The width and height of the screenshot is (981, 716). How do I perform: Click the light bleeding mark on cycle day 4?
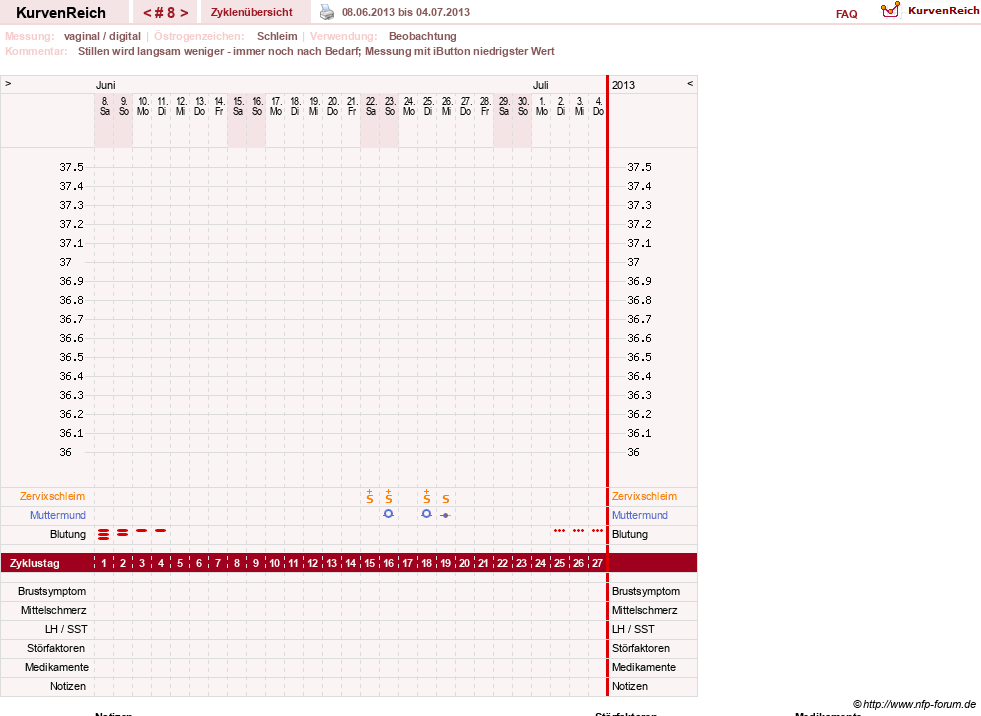(x=161, y=531)
